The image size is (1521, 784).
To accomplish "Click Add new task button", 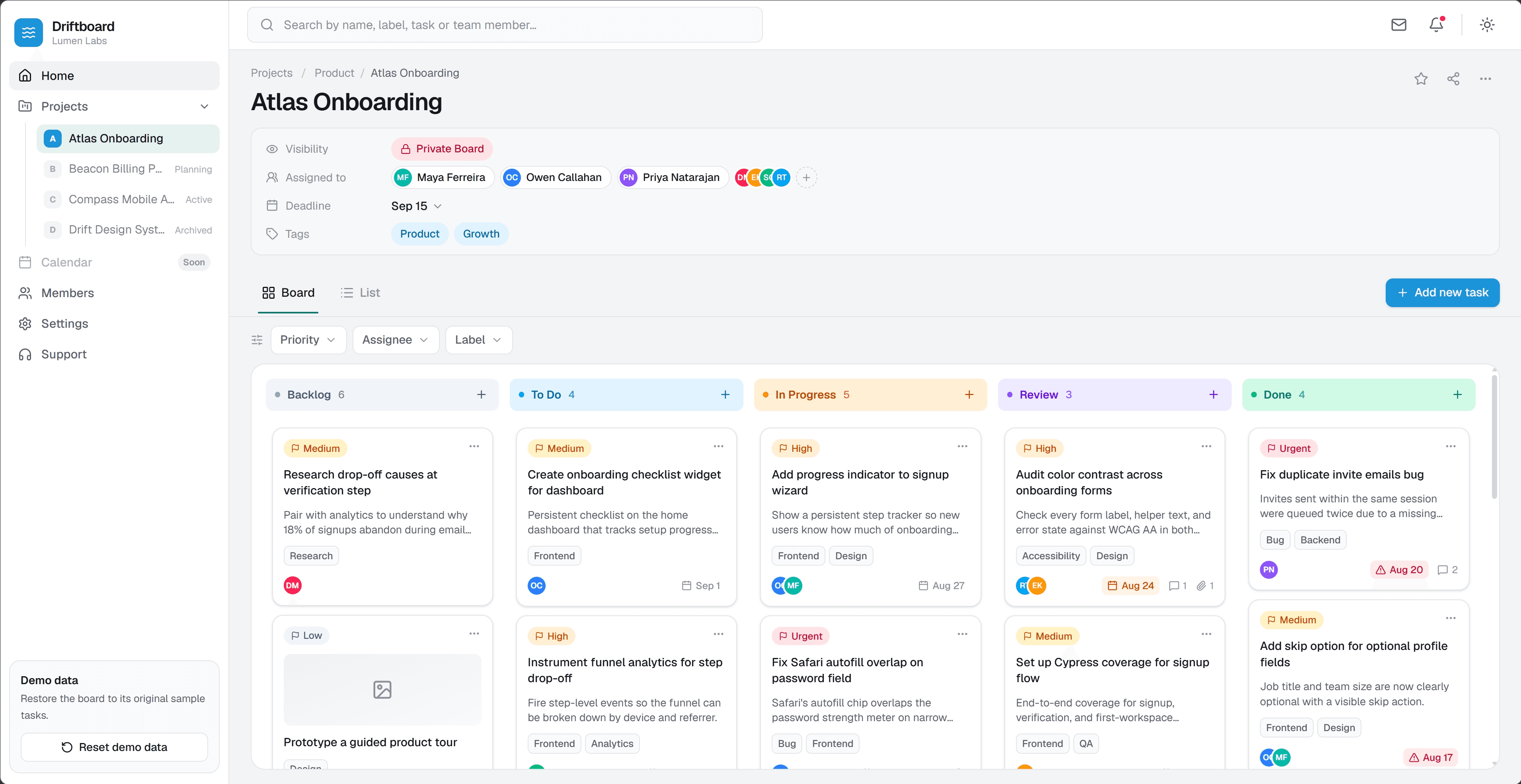I will pyautogui.click(x=1442, y=293).
